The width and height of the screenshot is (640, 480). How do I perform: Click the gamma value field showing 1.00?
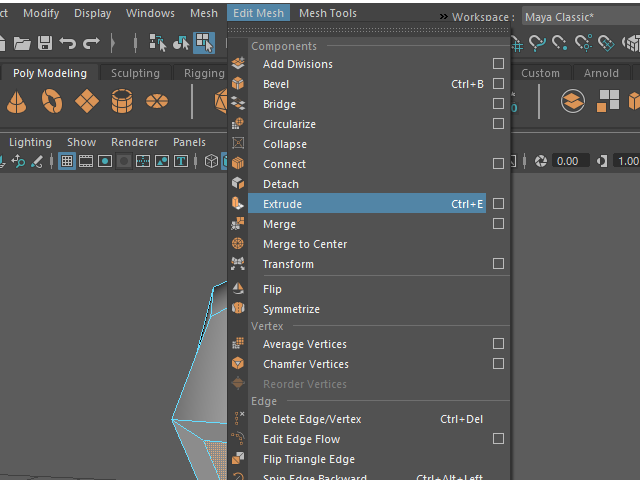tap(627, 161)
